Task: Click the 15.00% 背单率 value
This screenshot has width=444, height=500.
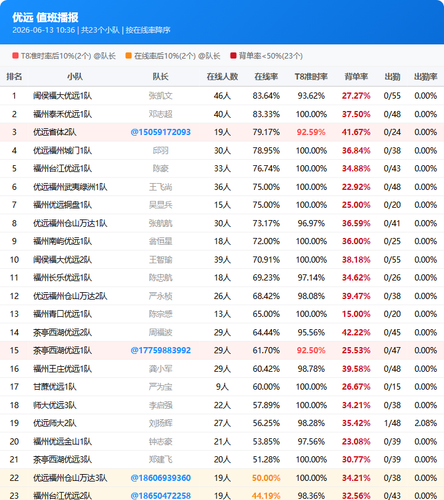Action: coord(356,314)
